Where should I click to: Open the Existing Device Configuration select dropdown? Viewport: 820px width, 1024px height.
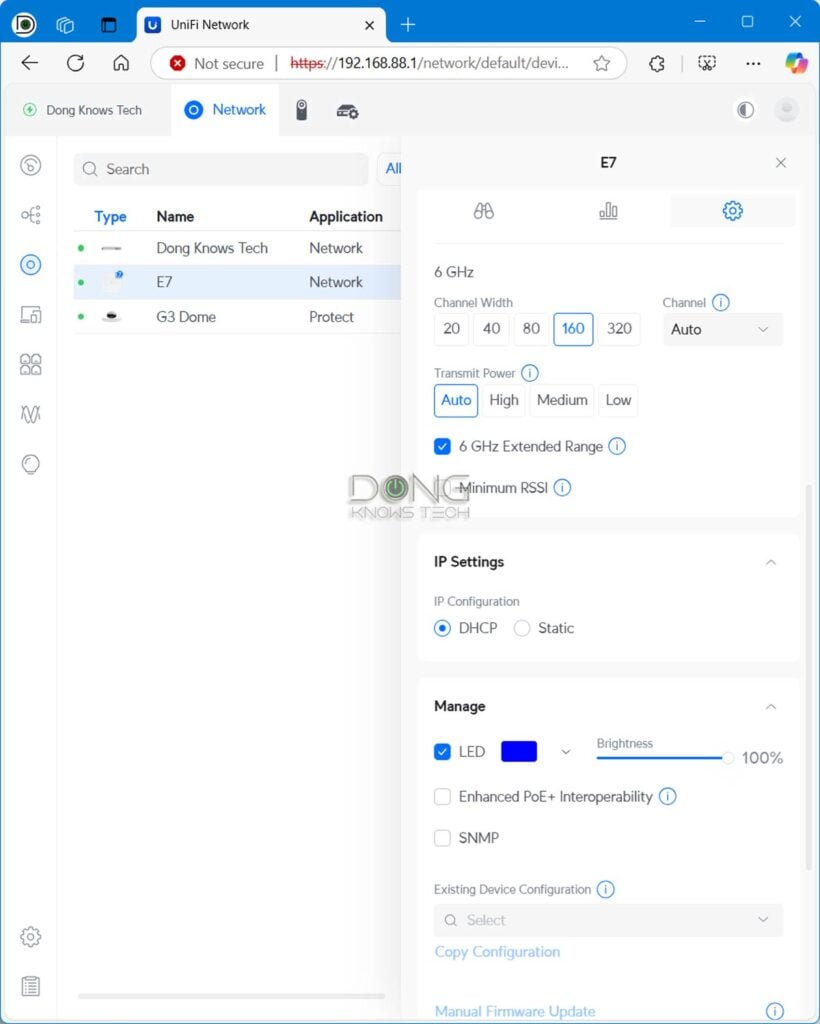pyautogui.click(x=608, y=920)
